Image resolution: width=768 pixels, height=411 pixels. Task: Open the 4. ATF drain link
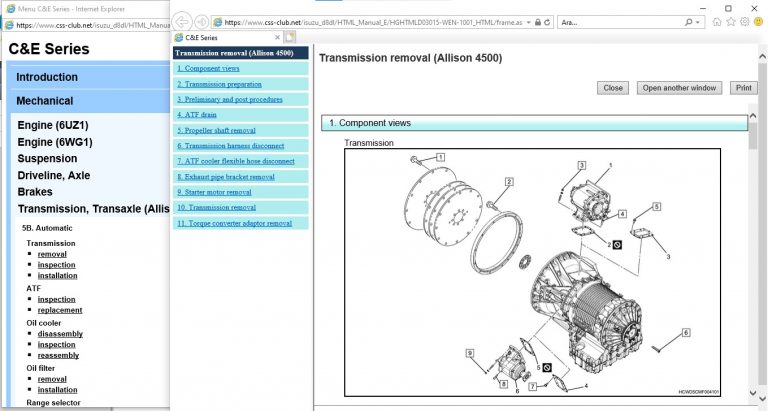[x=202, y=114]
